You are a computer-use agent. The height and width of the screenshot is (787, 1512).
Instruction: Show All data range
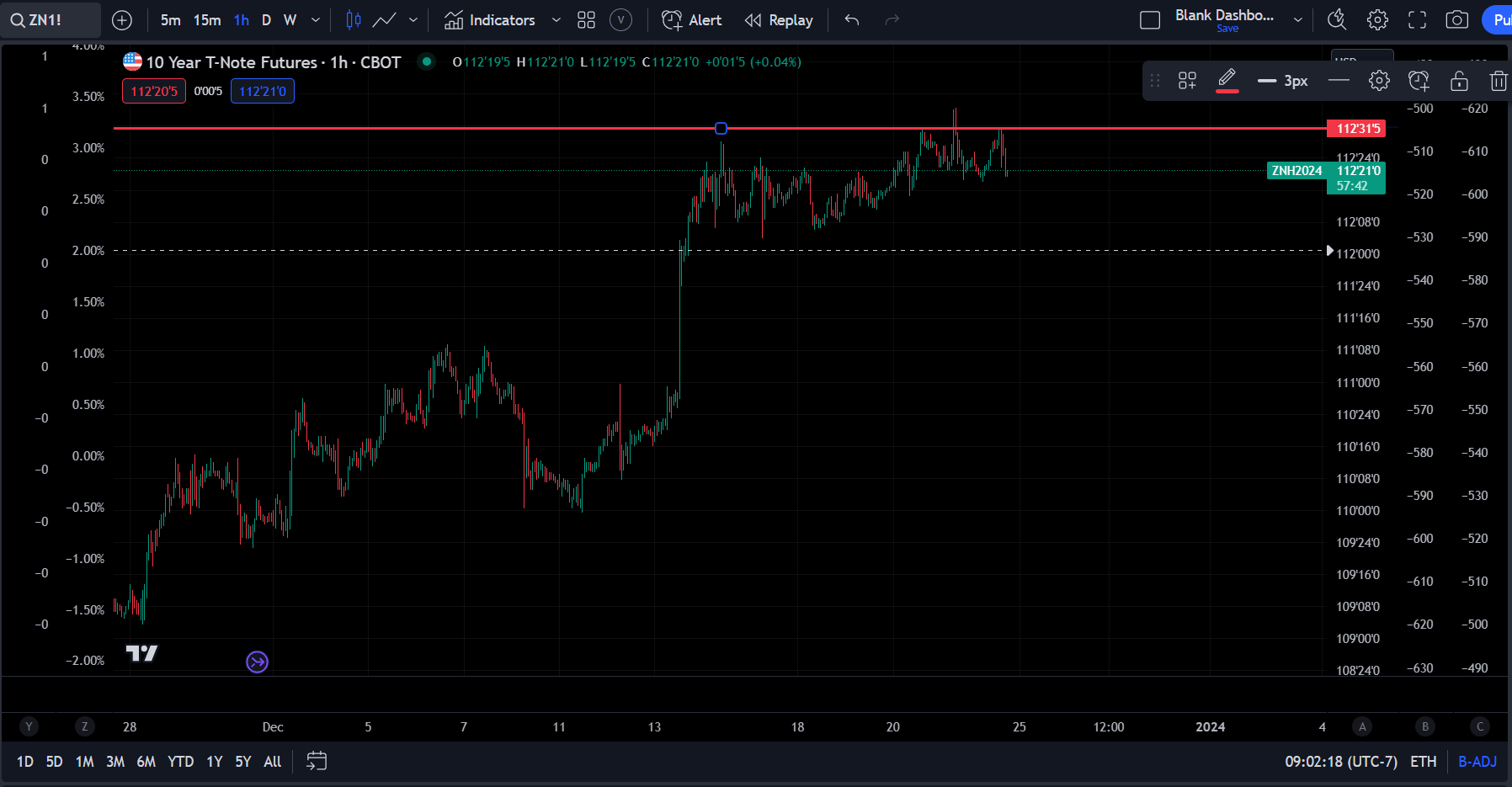pyautogui.click(x=272, y=762)
